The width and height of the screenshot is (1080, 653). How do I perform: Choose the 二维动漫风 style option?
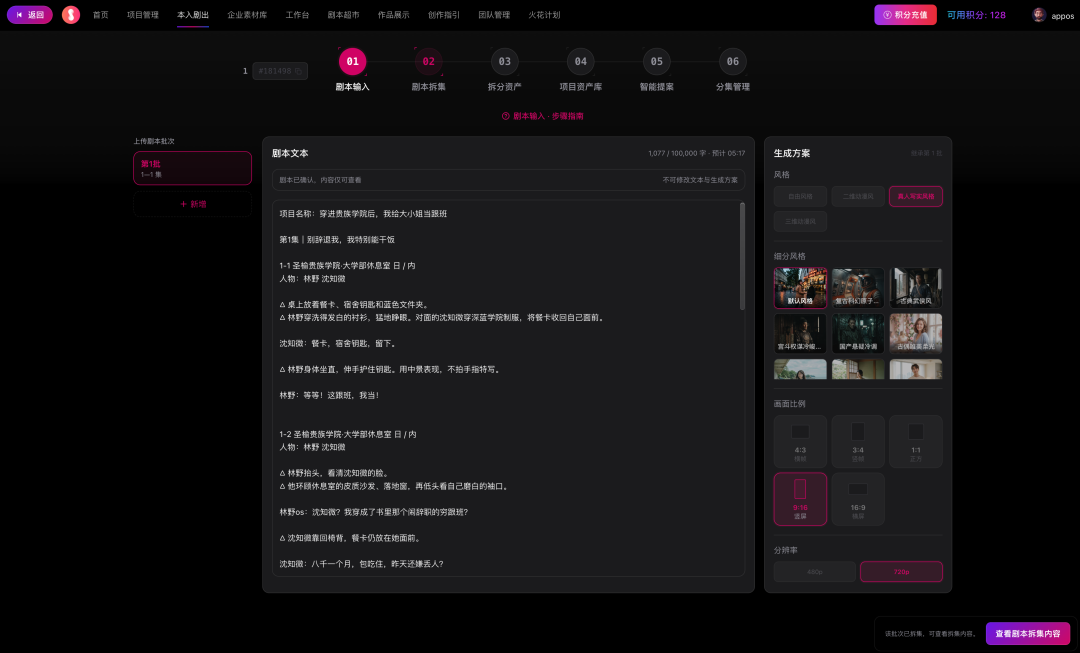click(x=858, y=196)
